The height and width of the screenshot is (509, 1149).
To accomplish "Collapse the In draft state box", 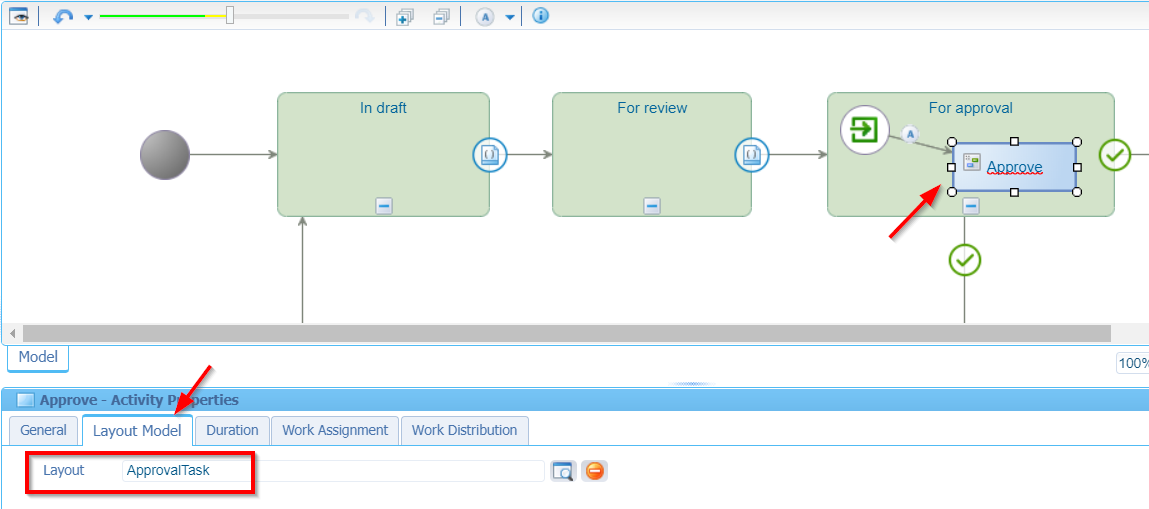I will click(x=384, y=206).
